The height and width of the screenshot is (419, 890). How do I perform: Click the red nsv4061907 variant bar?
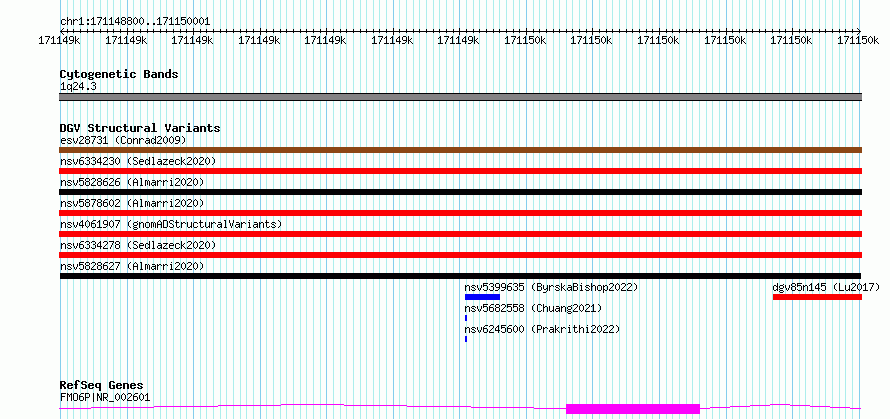(x=460, y=234)
